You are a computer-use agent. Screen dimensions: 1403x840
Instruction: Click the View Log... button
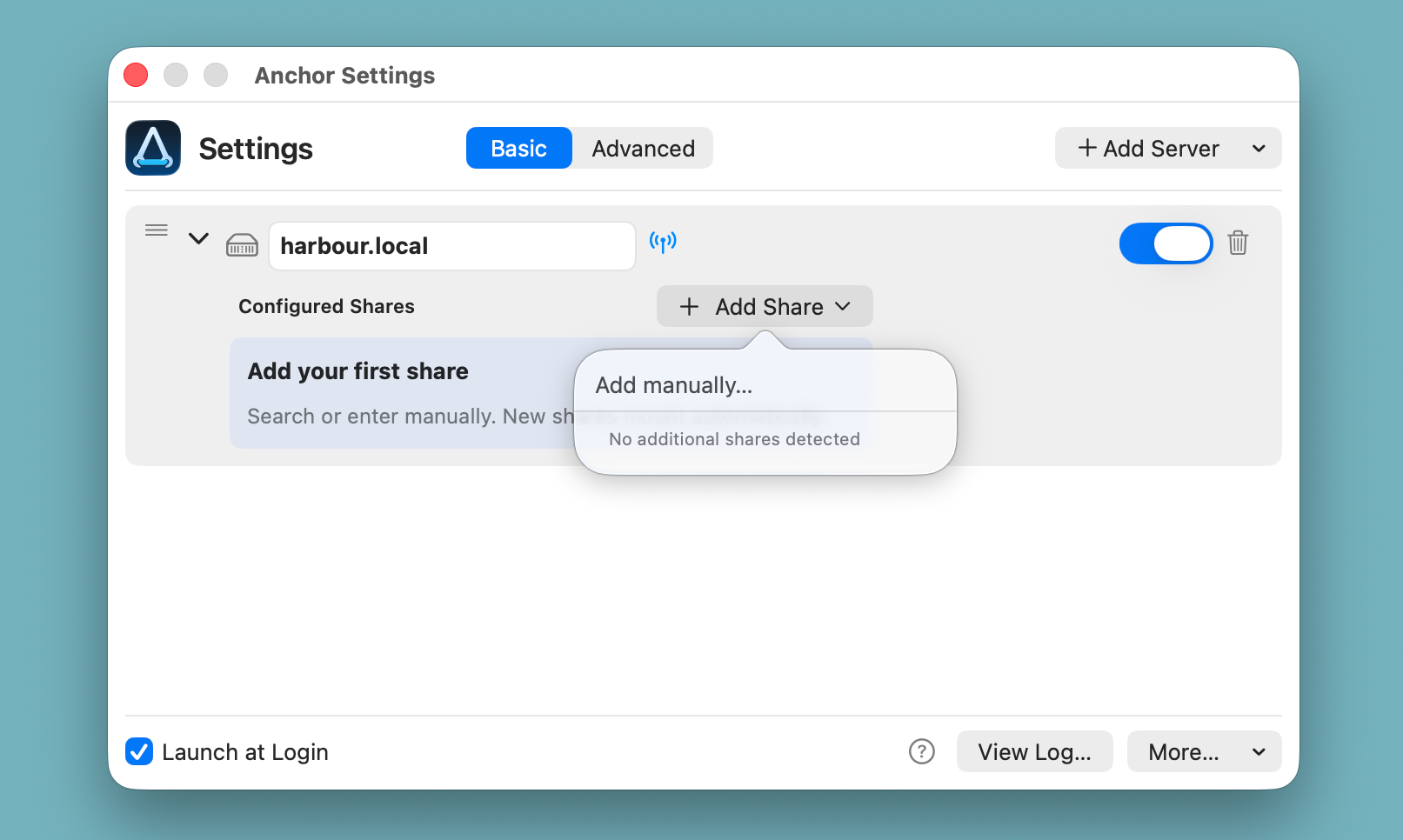click(1035, 751)
